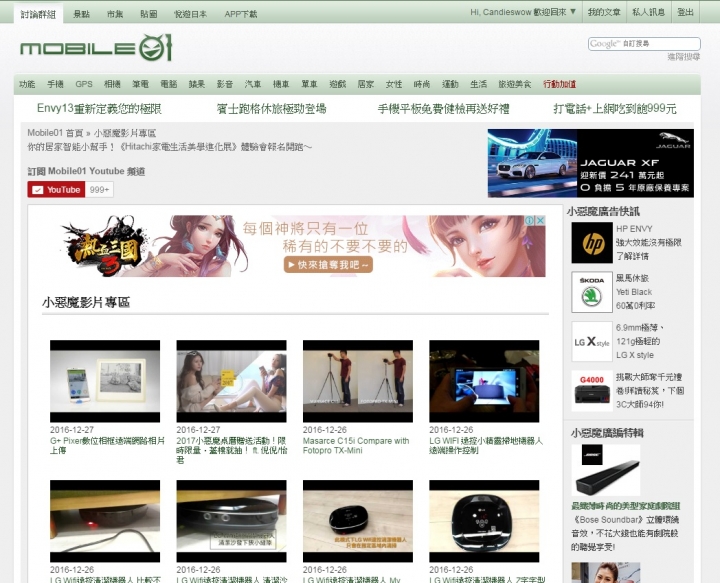Open the 遊戲 category menu
Screen dimensions: 720x583
pyautogui.click(x=338, y=84)
